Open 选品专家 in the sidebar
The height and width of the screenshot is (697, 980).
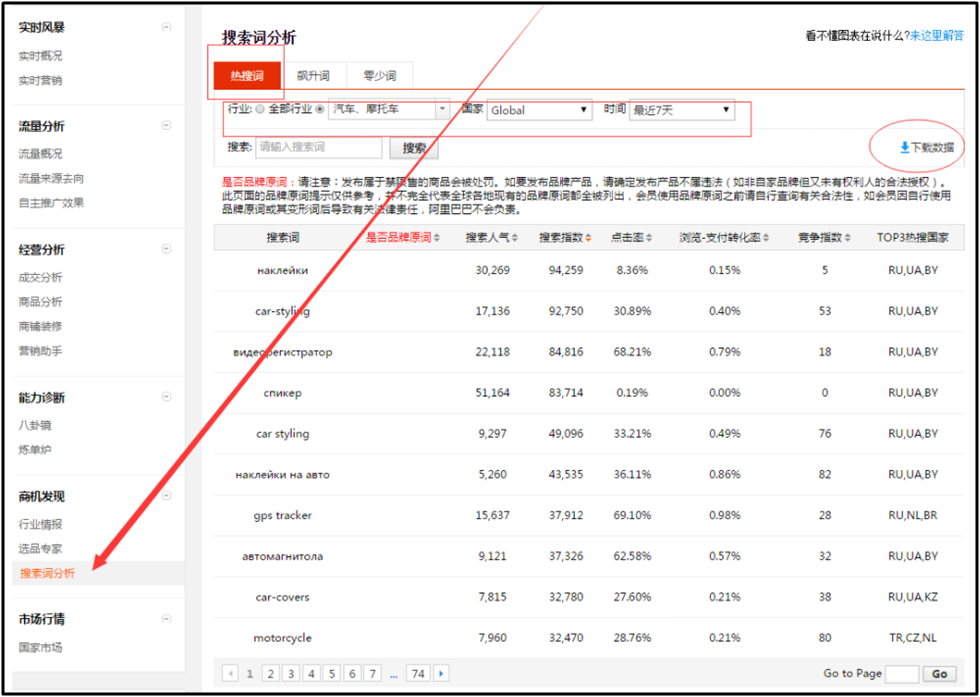41,549
